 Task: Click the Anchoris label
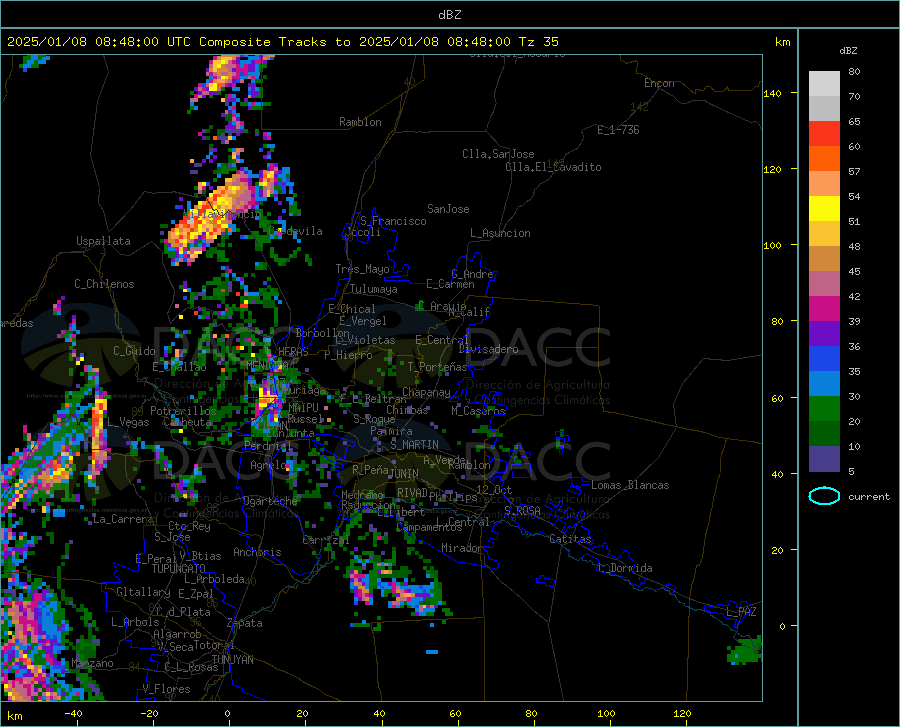click(x=257, y=553)
